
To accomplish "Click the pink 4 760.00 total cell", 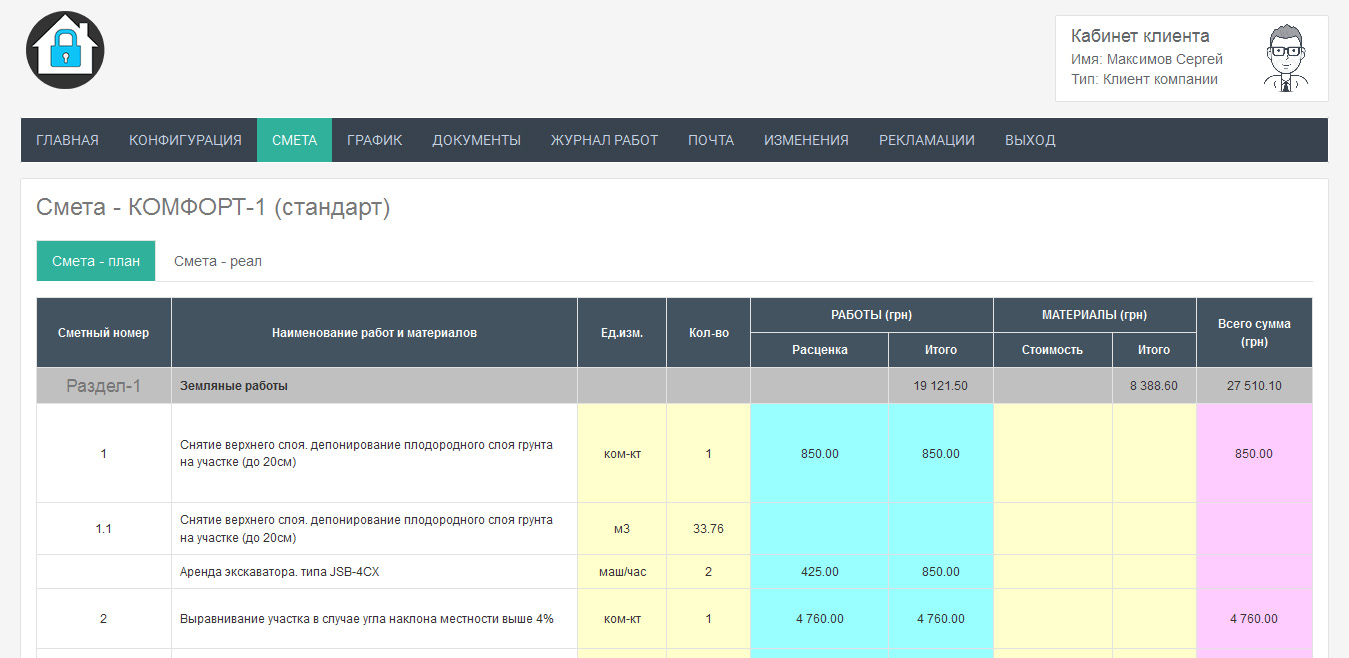I will (1253, 619).
